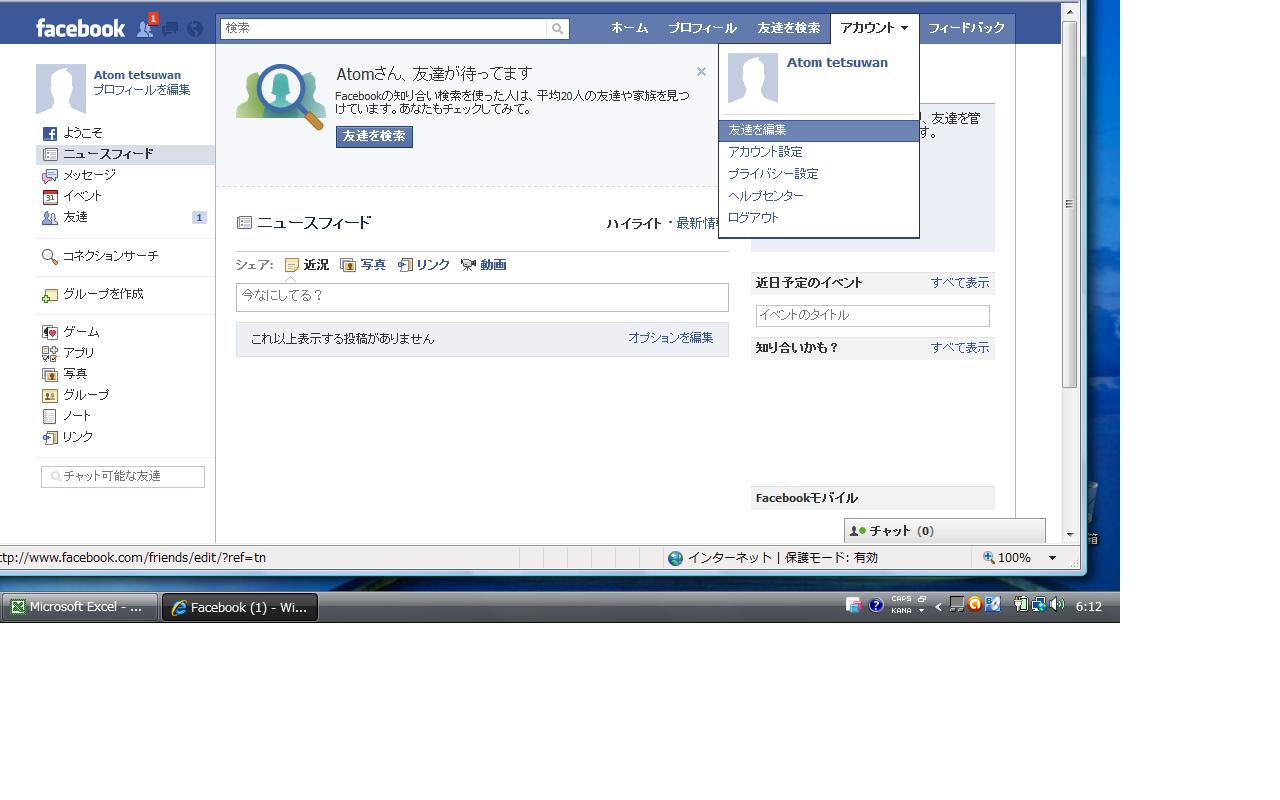
Task: Open the zoom level dropdown arrow
Action: 1052,558
